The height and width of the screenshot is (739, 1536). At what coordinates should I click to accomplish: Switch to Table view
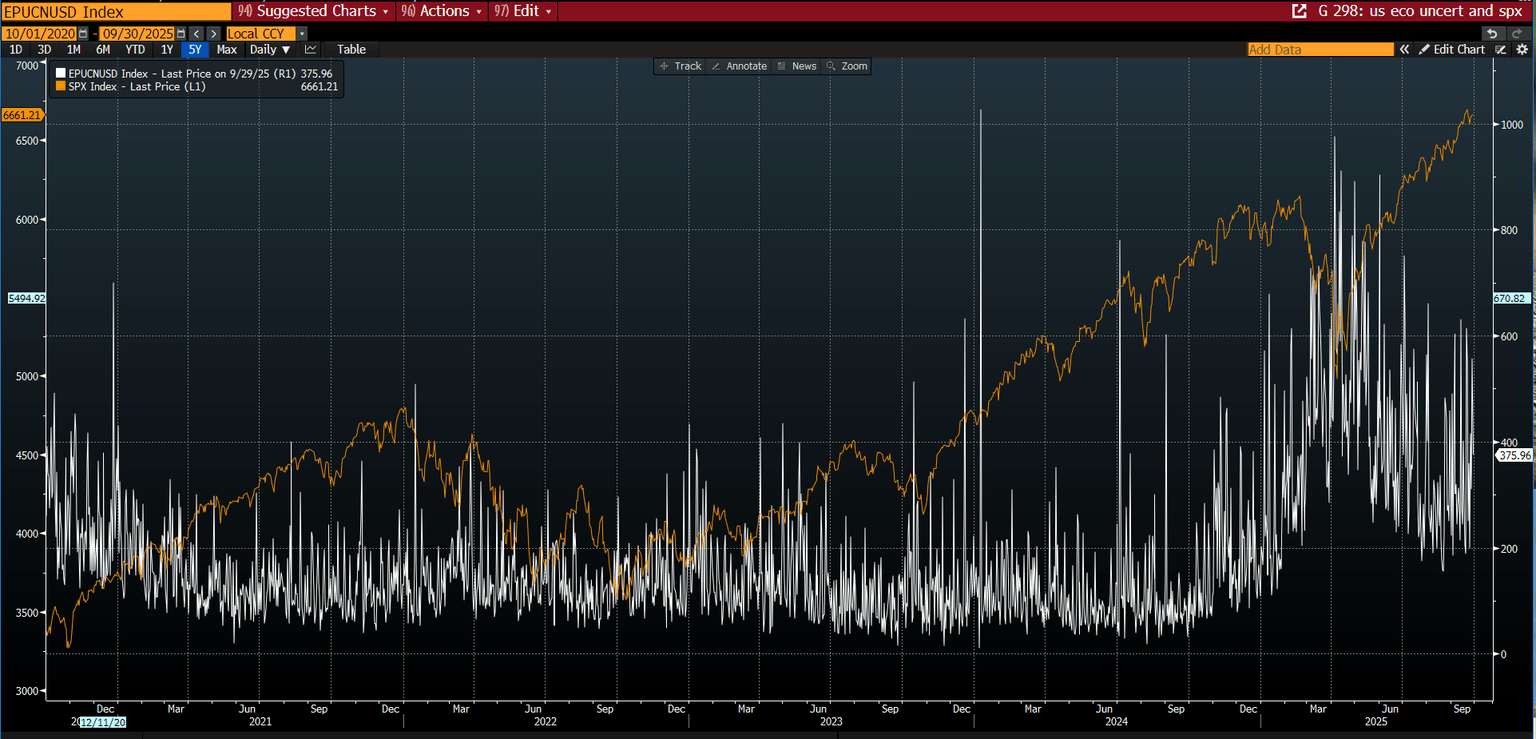point(351,49)
